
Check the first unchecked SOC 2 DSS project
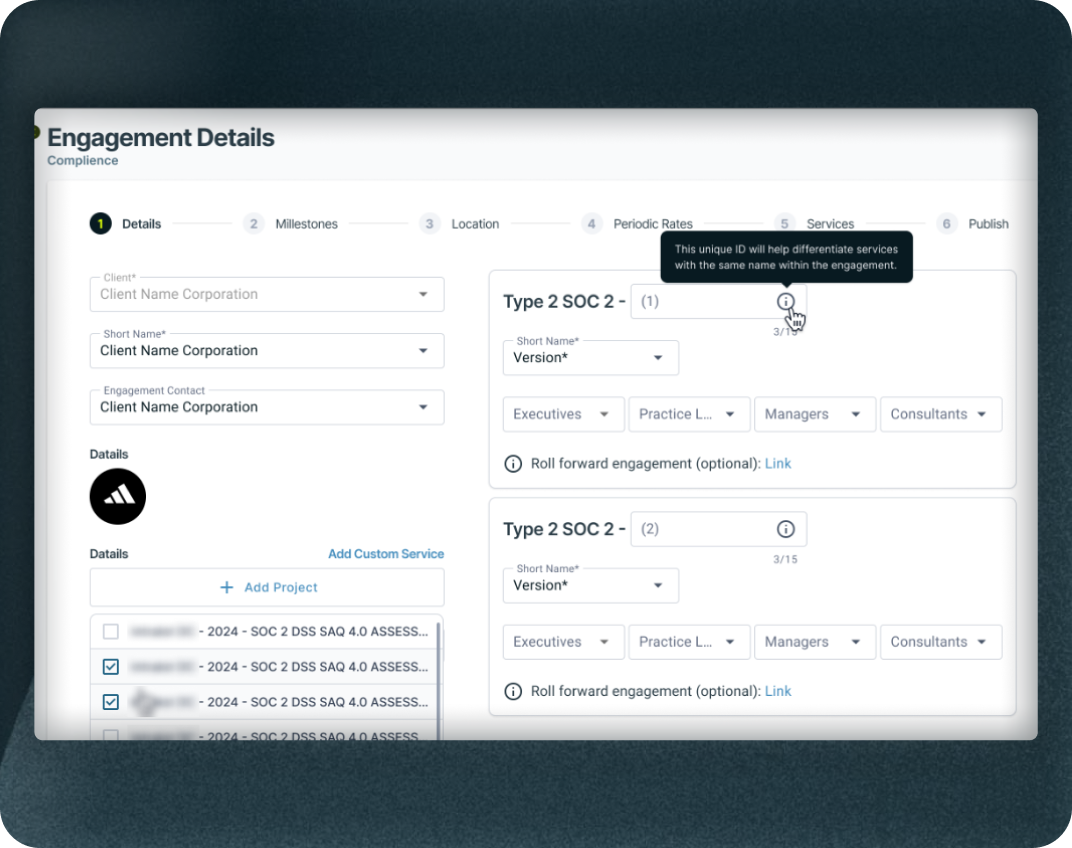(x=111, y=631)
